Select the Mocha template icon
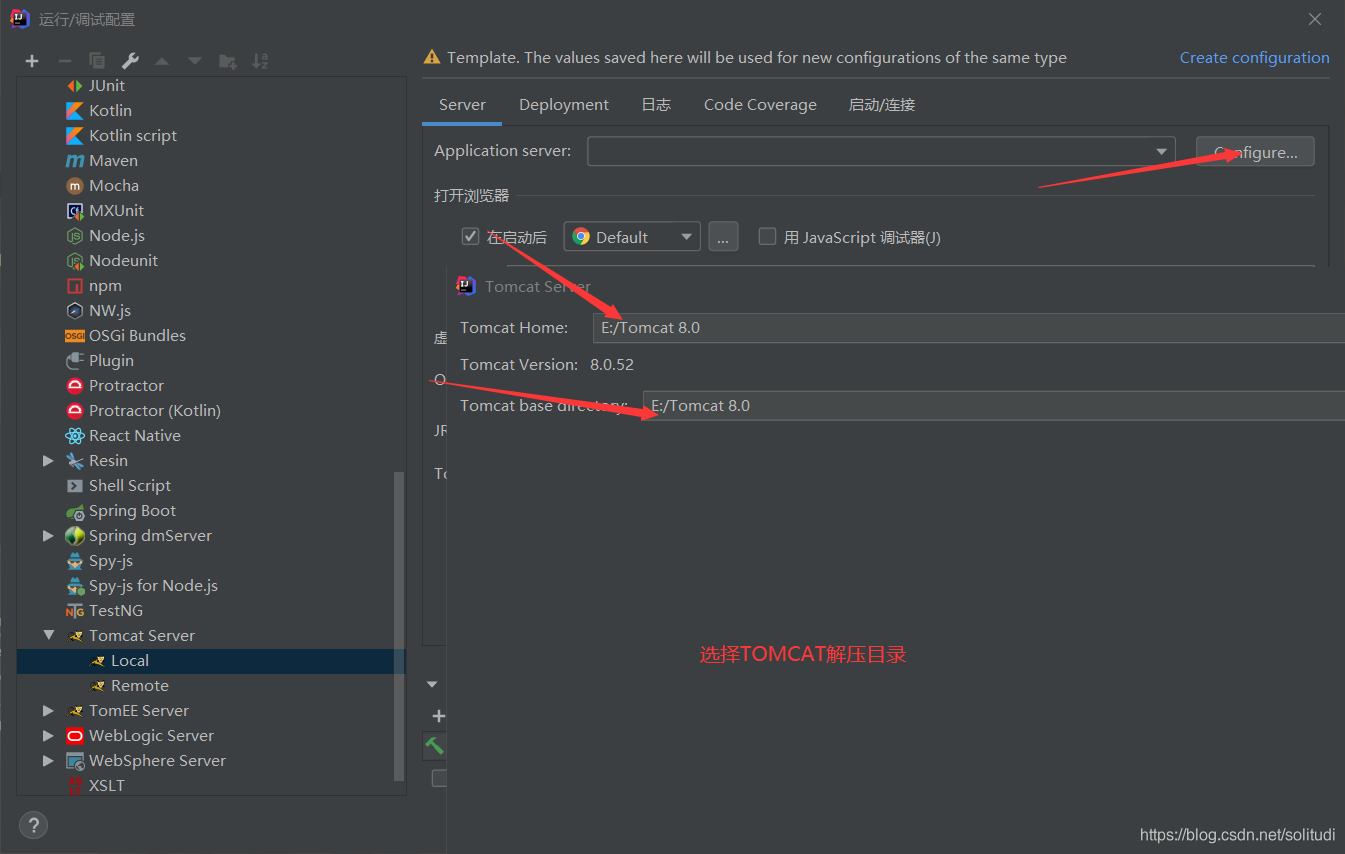This screenshot has width=1345, height=854. tap(75, 186)
